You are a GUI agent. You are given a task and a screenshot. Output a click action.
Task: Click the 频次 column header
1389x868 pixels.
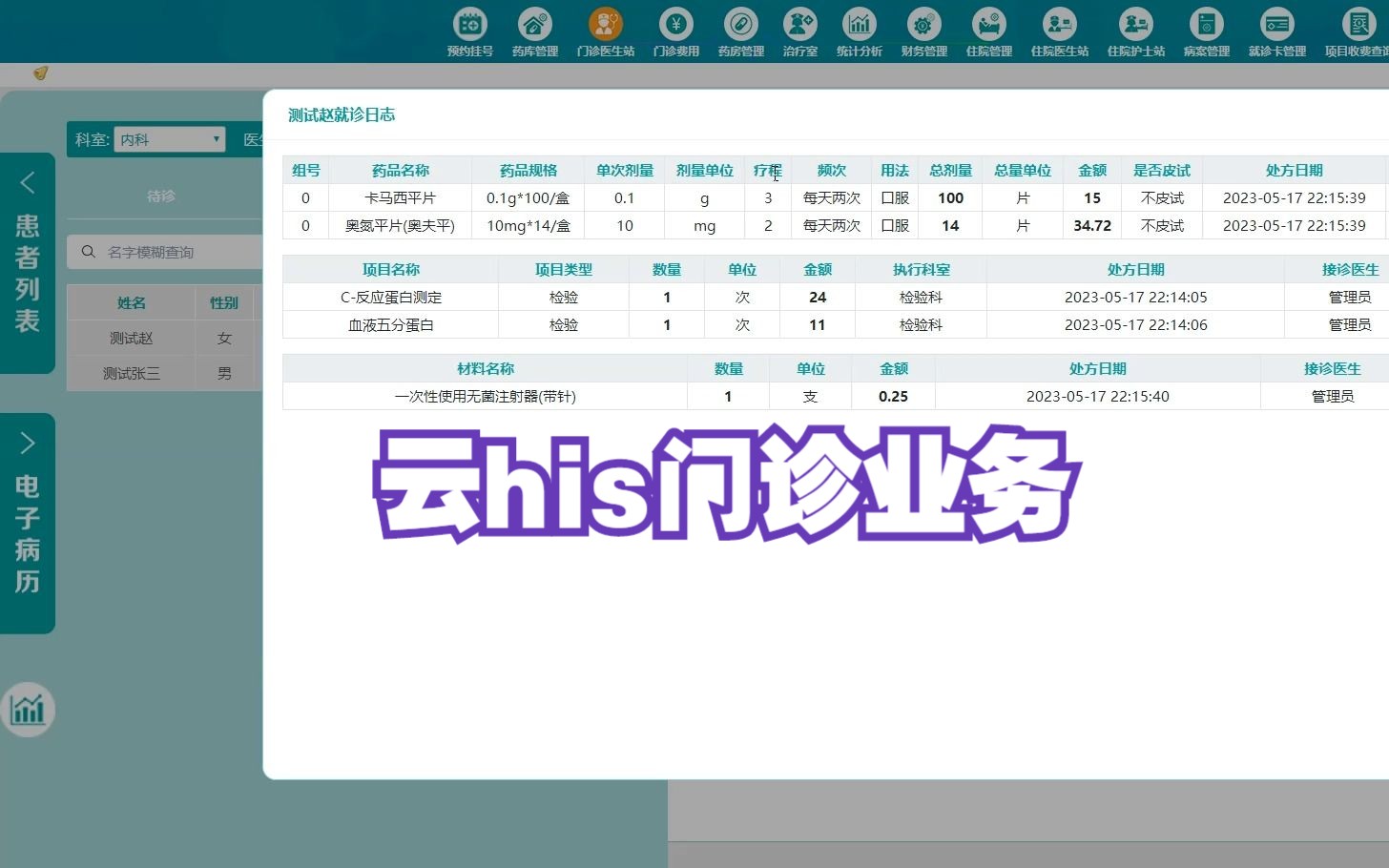point(832,170)
